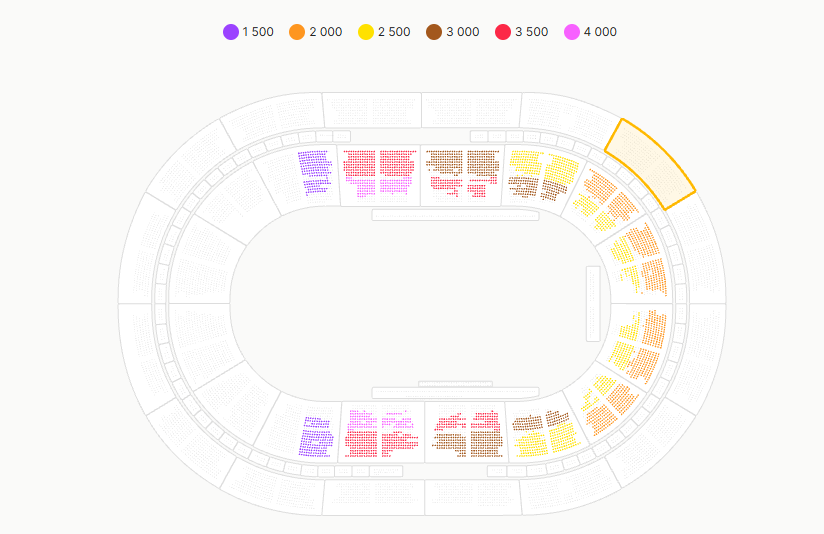Click the 1 500 price label
This screenshot has height=534, width=824.
258,32
